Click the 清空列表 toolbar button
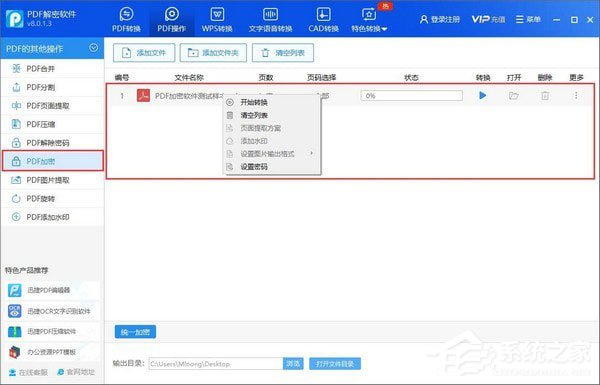Viewport: 600px width, 385px height. (283, 53)
